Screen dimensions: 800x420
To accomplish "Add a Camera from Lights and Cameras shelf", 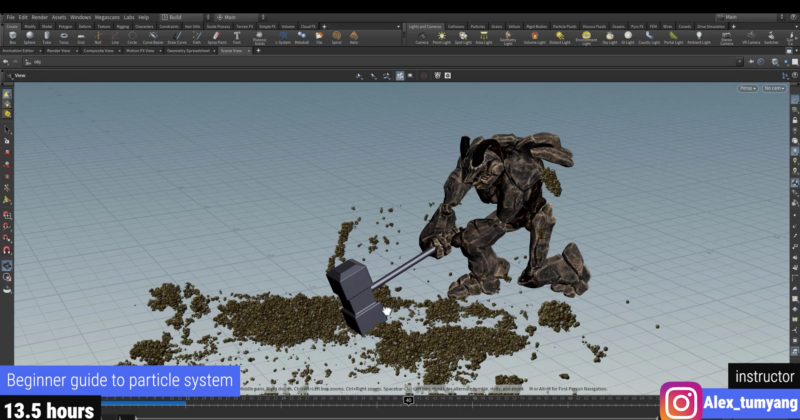I will click(x=421, y=38).
